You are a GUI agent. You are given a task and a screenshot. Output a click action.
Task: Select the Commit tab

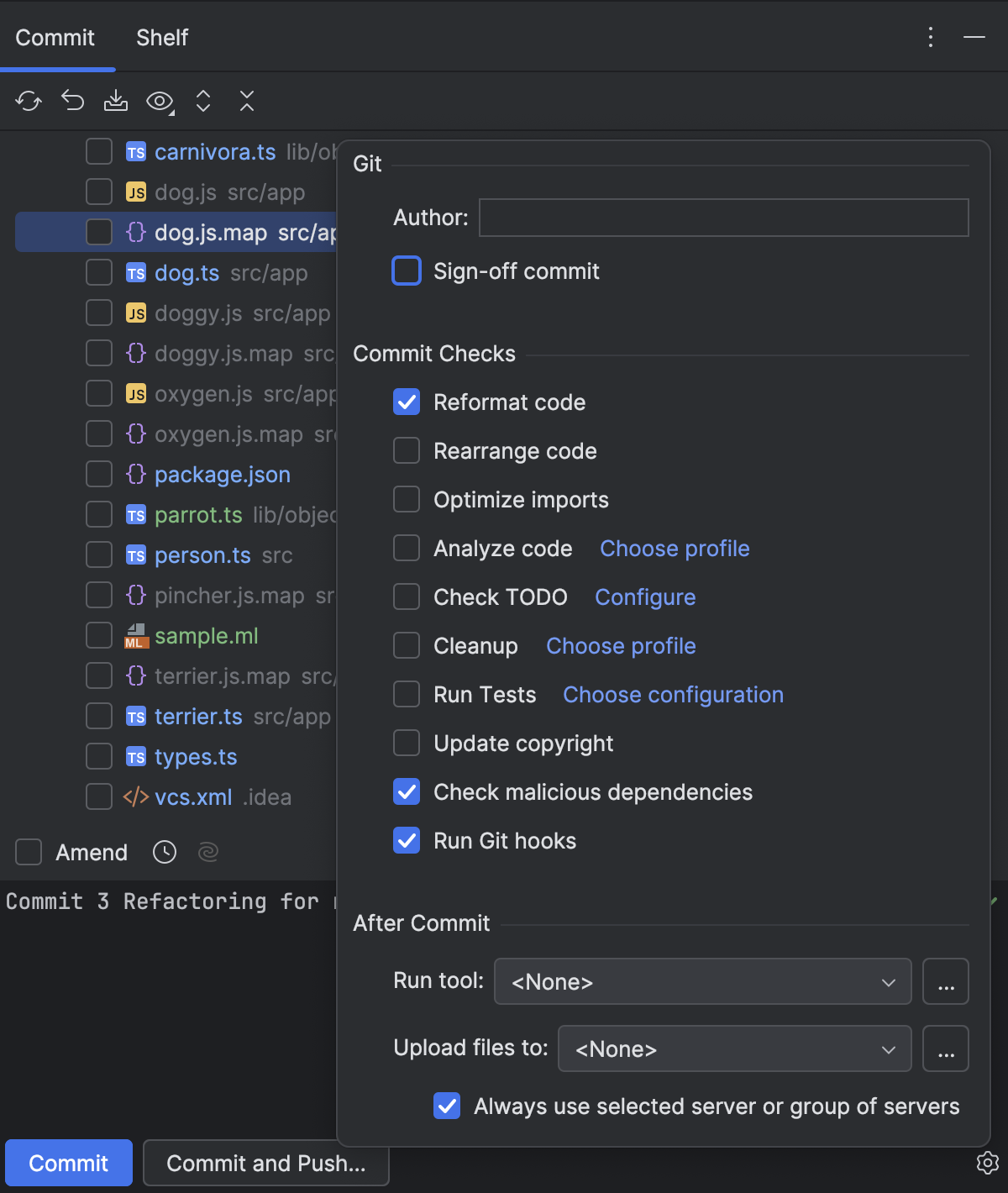(x=55, y=37)
